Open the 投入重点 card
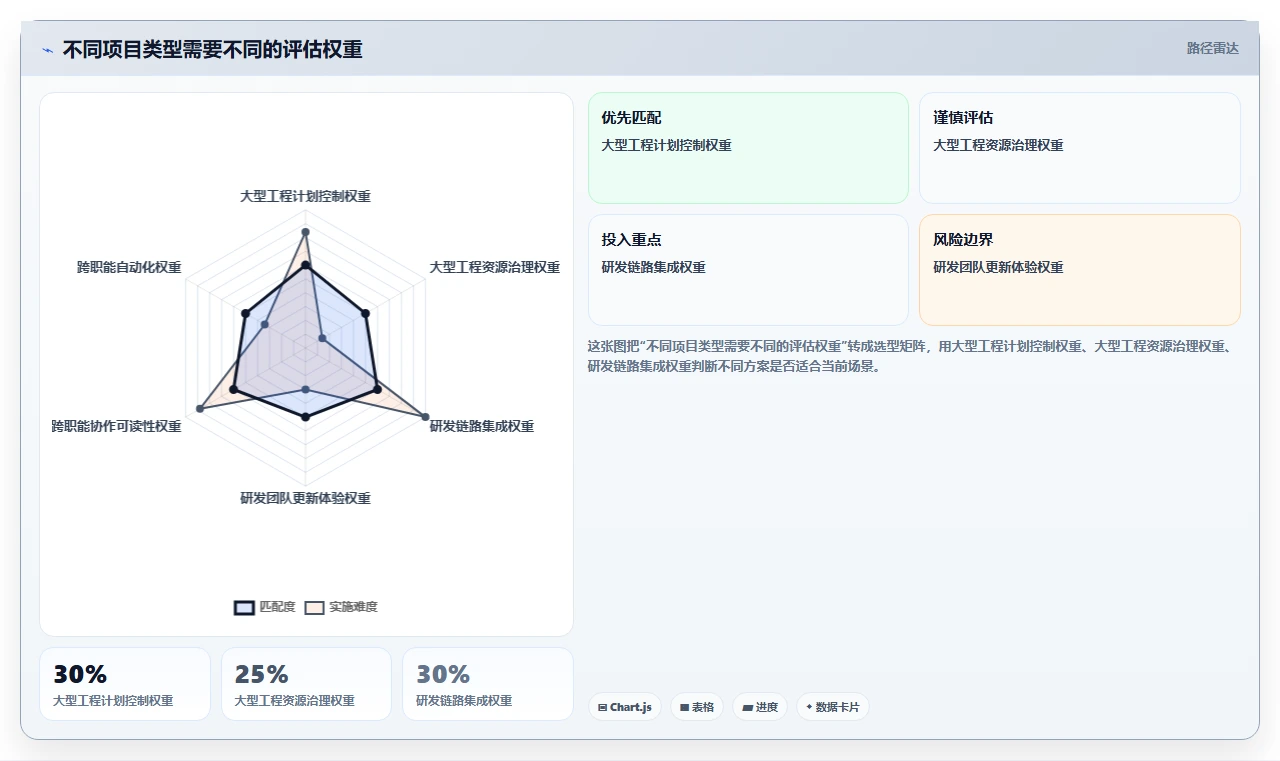 (748, 270)
